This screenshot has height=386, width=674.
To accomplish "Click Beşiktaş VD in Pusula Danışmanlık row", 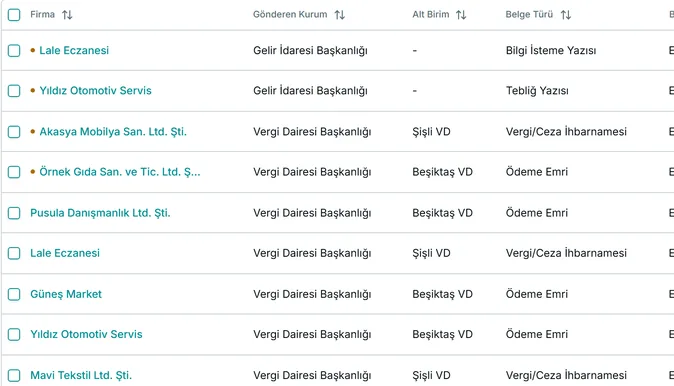I will point(442,213).
